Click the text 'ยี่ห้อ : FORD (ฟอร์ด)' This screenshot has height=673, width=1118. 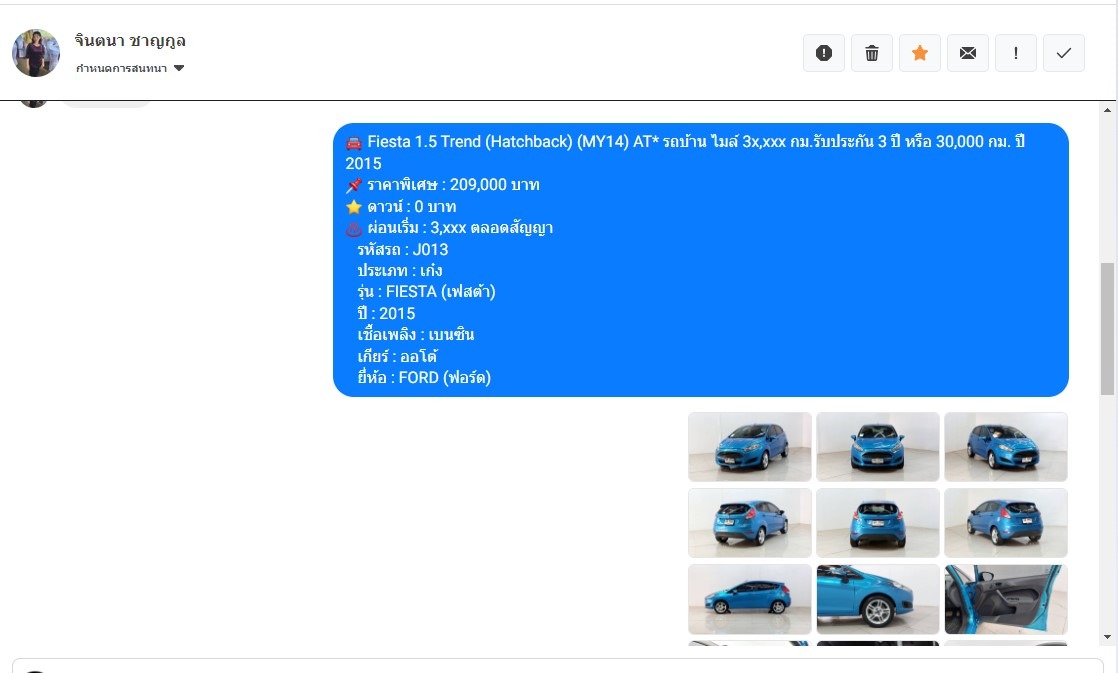tap(424, 378)
